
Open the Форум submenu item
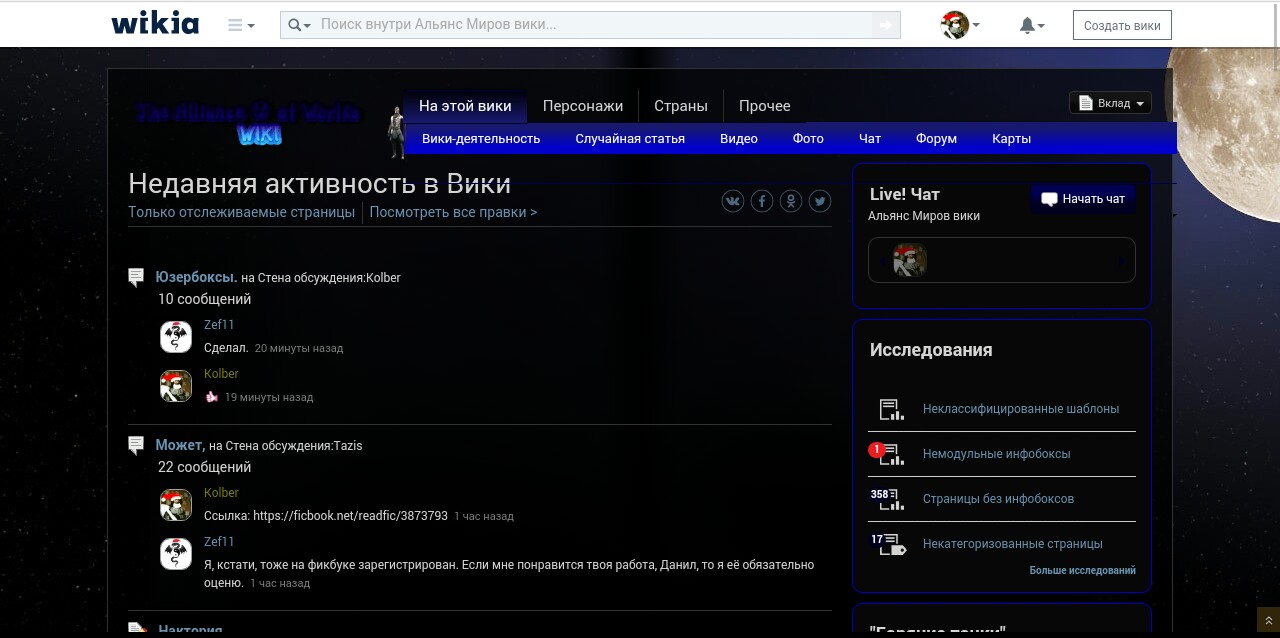(x=937, y=139)
